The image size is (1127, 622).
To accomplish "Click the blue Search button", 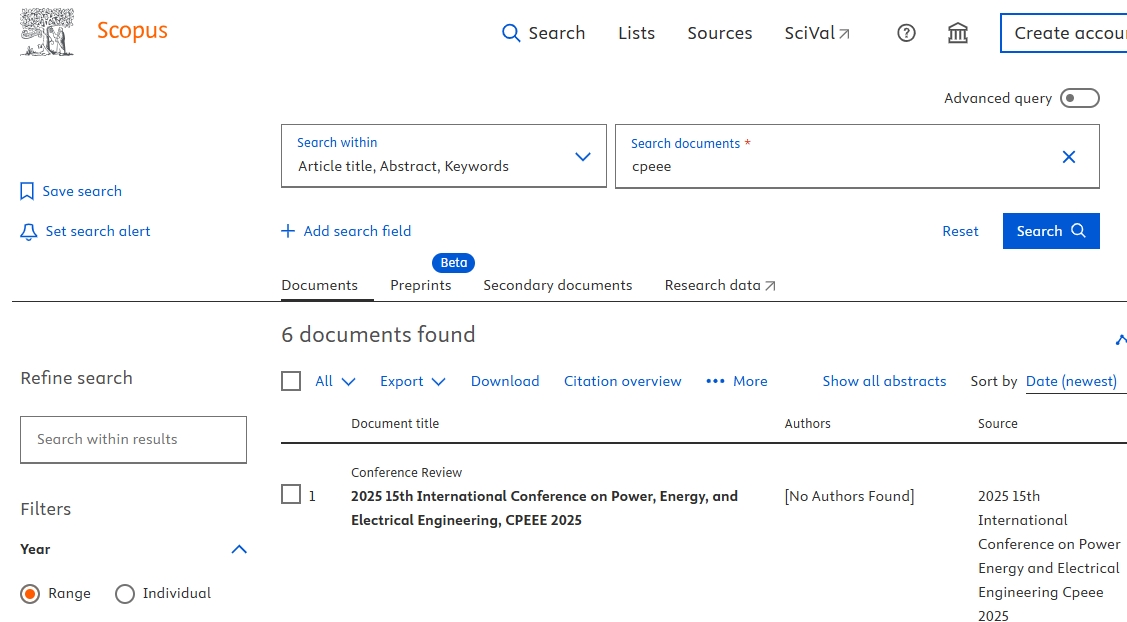I will [x=1051, y=231].
